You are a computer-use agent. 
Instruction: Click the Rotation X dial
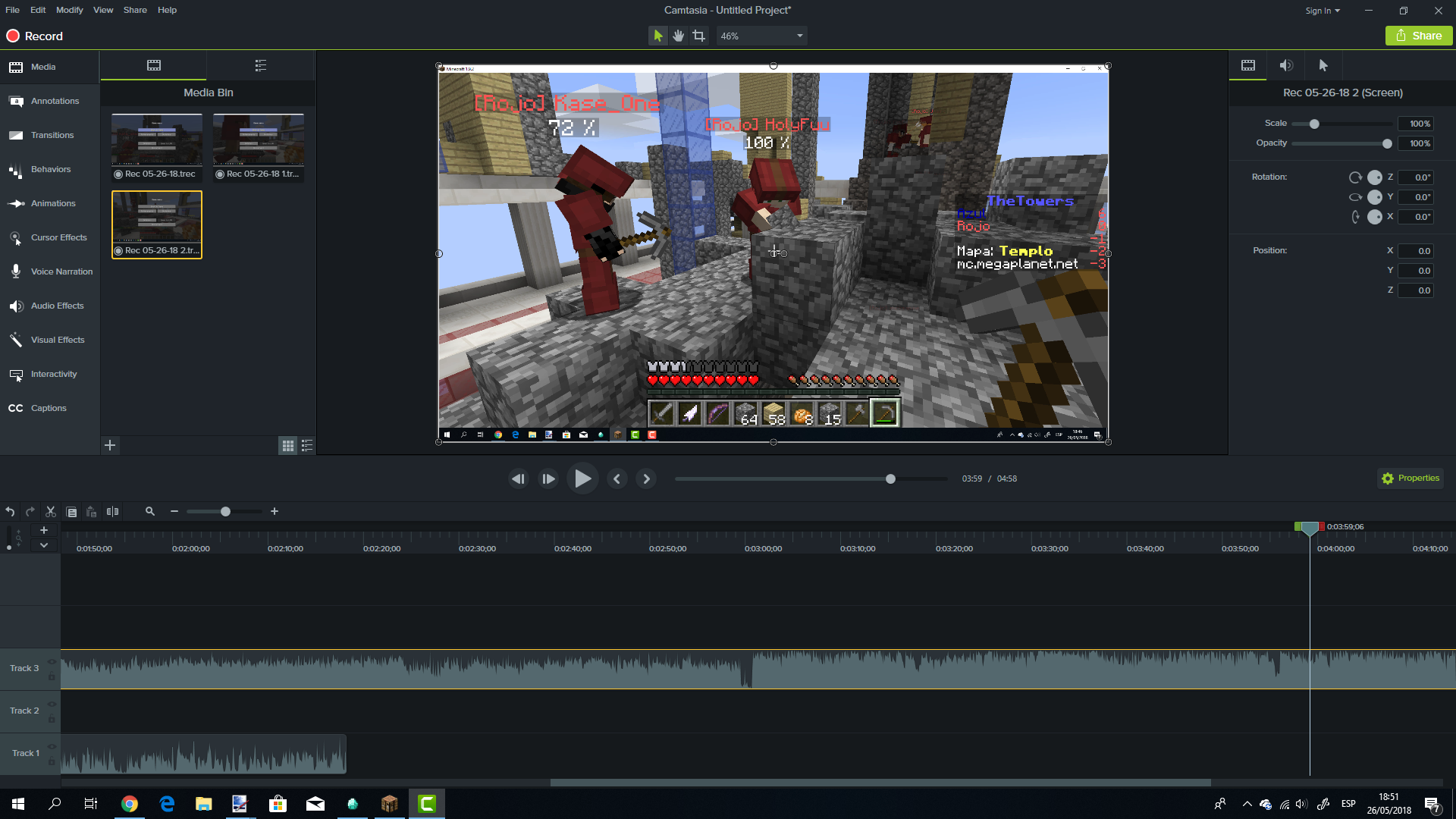pyautogui.click(x=1375, y=217)
